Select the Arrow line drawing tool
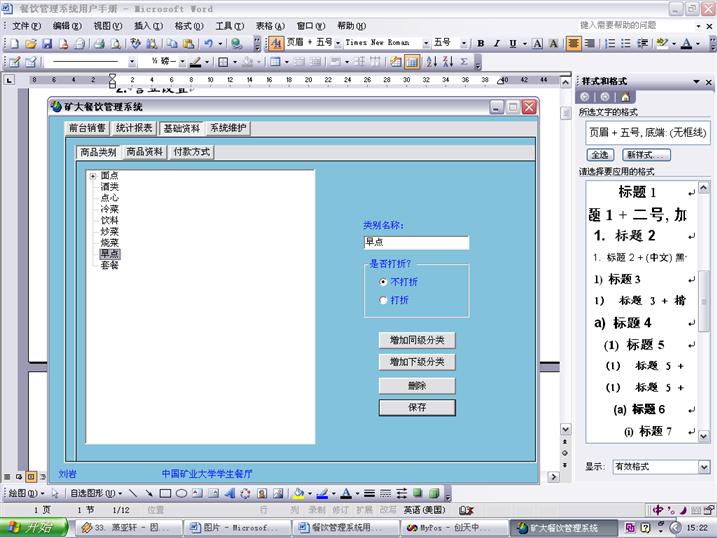 point(149,493)
